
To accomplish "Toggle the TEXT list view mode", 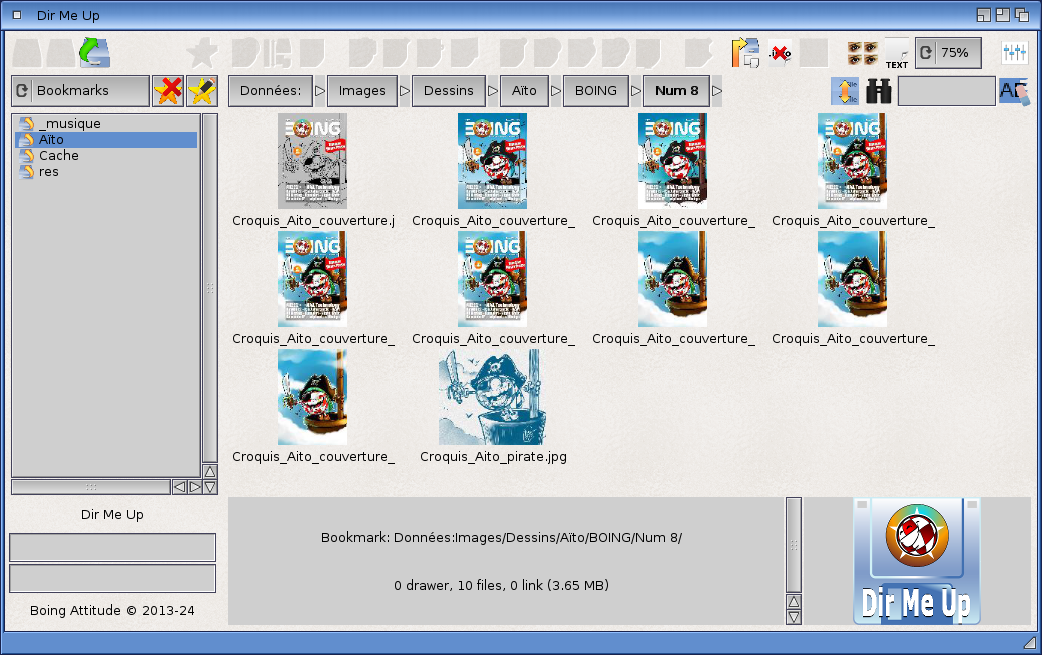I will pos(897,53).
